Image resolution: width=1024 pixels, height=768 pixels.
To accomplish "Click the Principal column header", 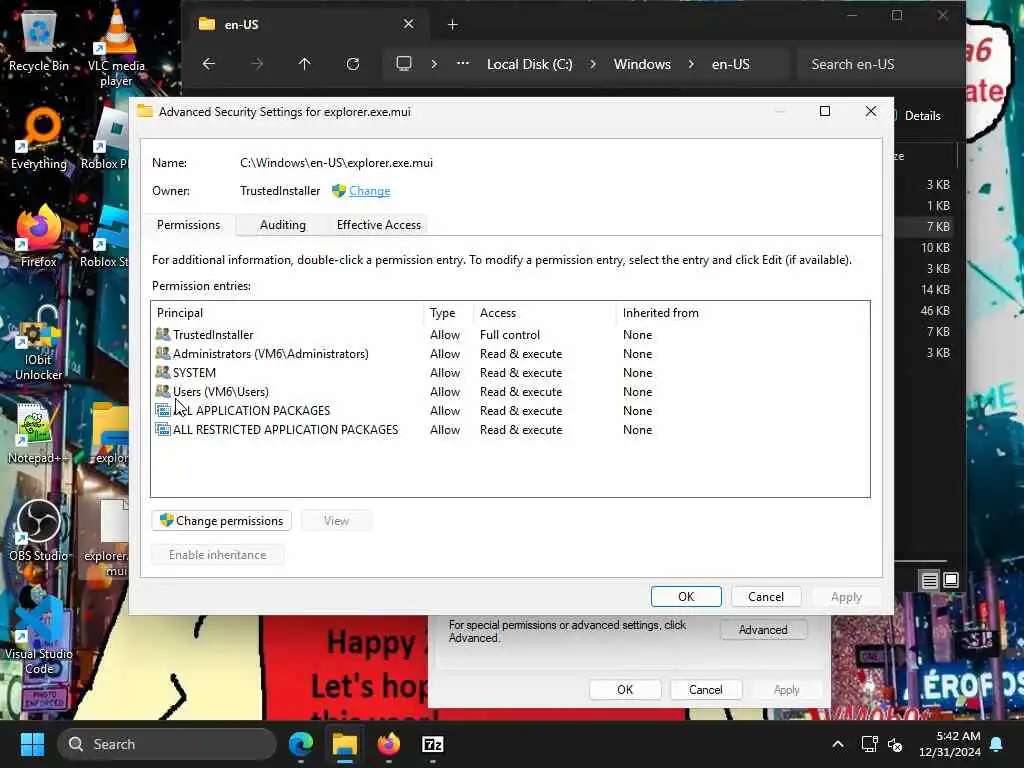I will pos(287,313).
